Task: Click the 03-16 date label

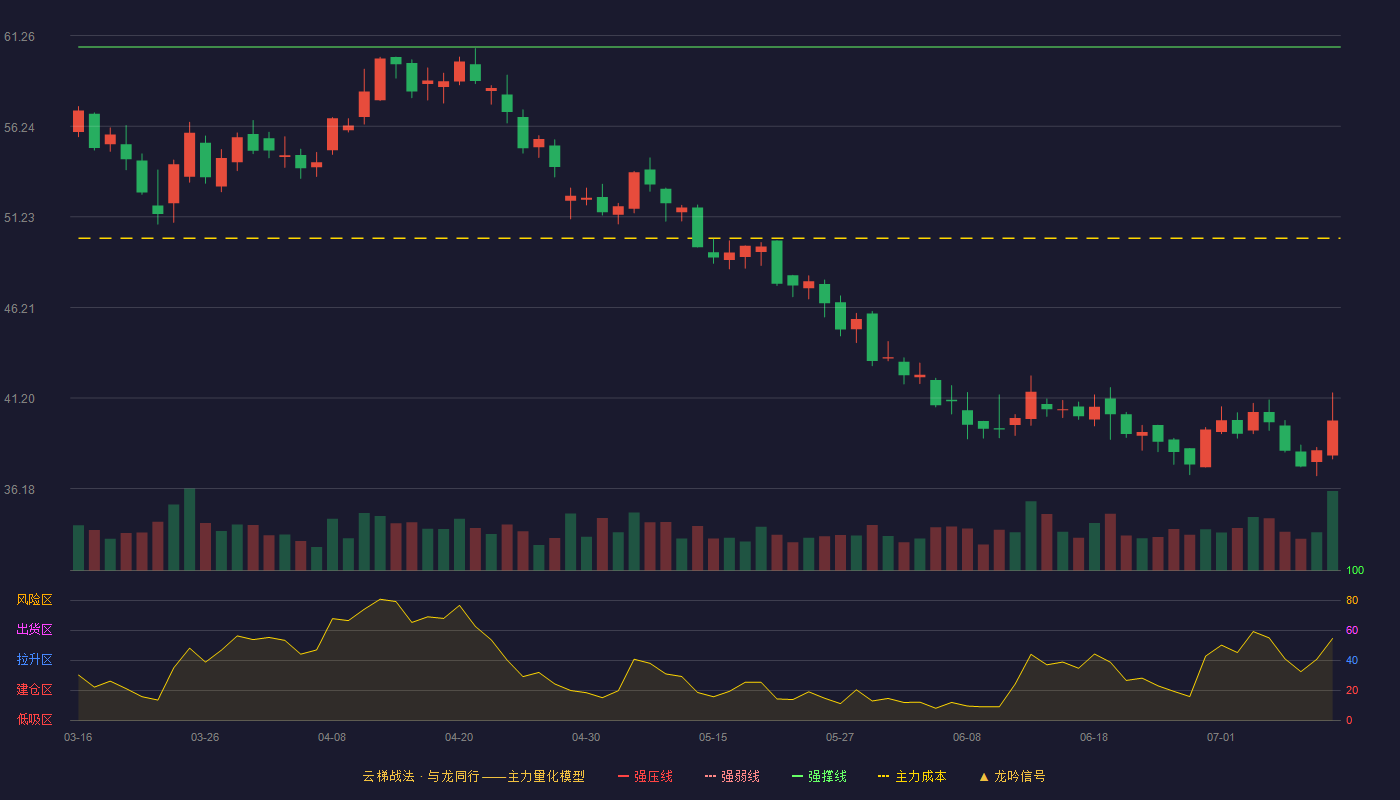Action: tap(78, 737)
